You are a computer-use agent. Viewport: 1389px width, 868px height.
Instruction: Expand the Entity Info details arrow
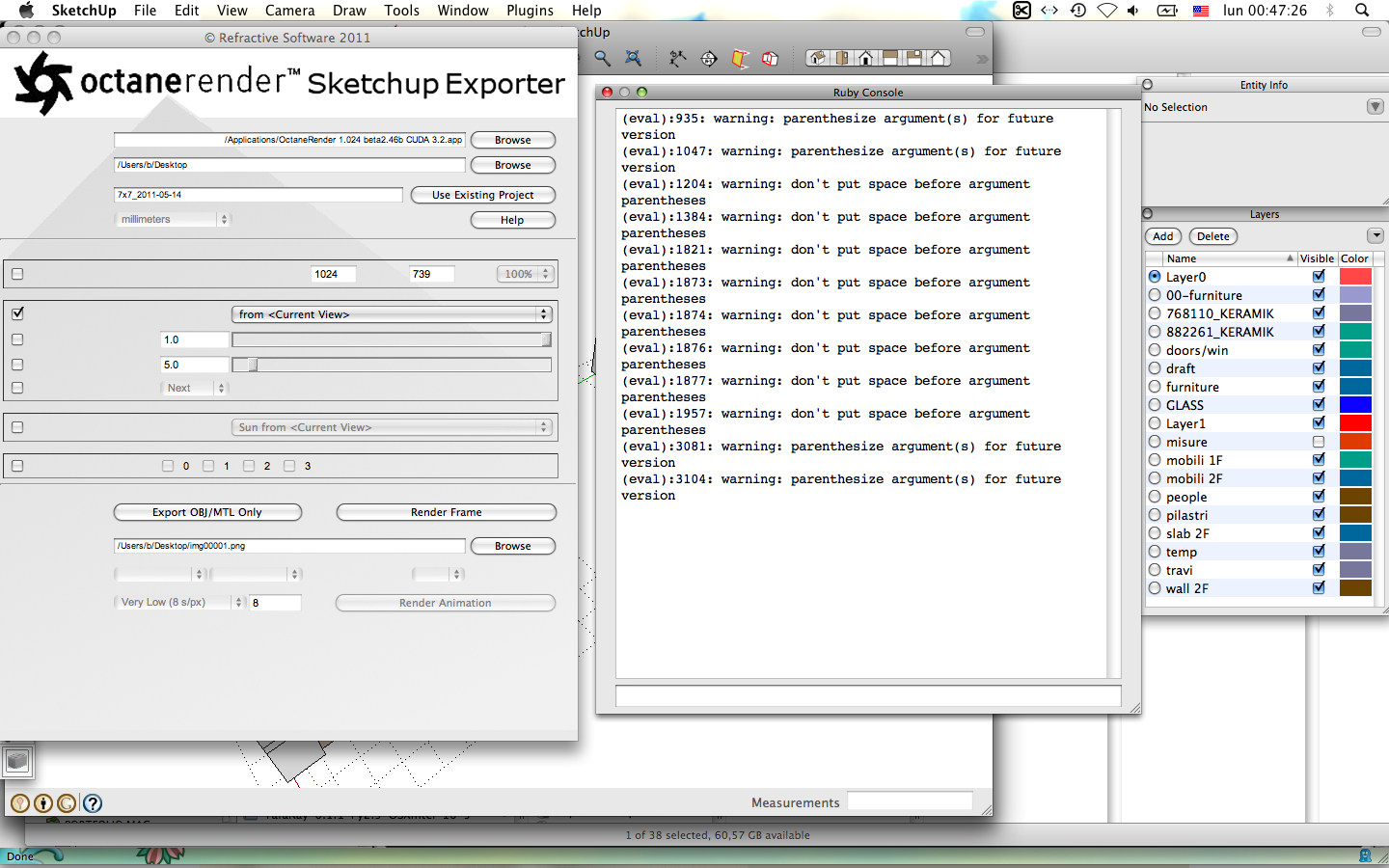(x=1375, y=107)
